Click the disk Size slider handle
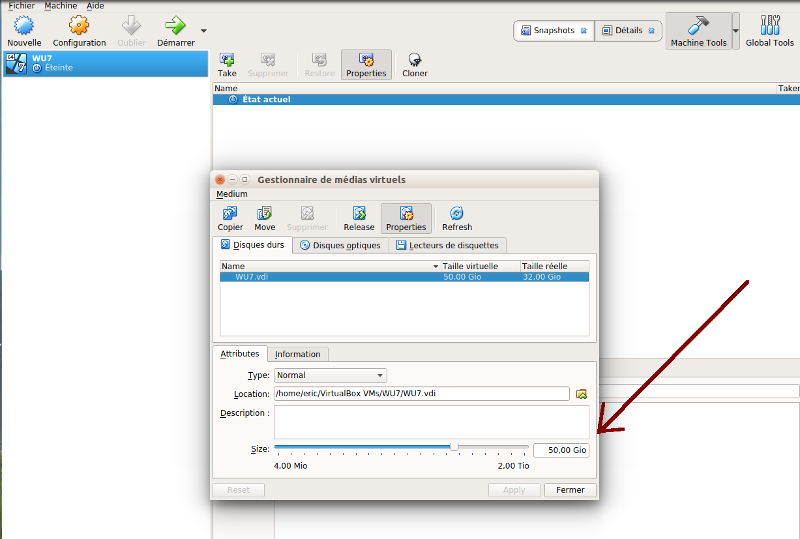 (x=455, y=446)
